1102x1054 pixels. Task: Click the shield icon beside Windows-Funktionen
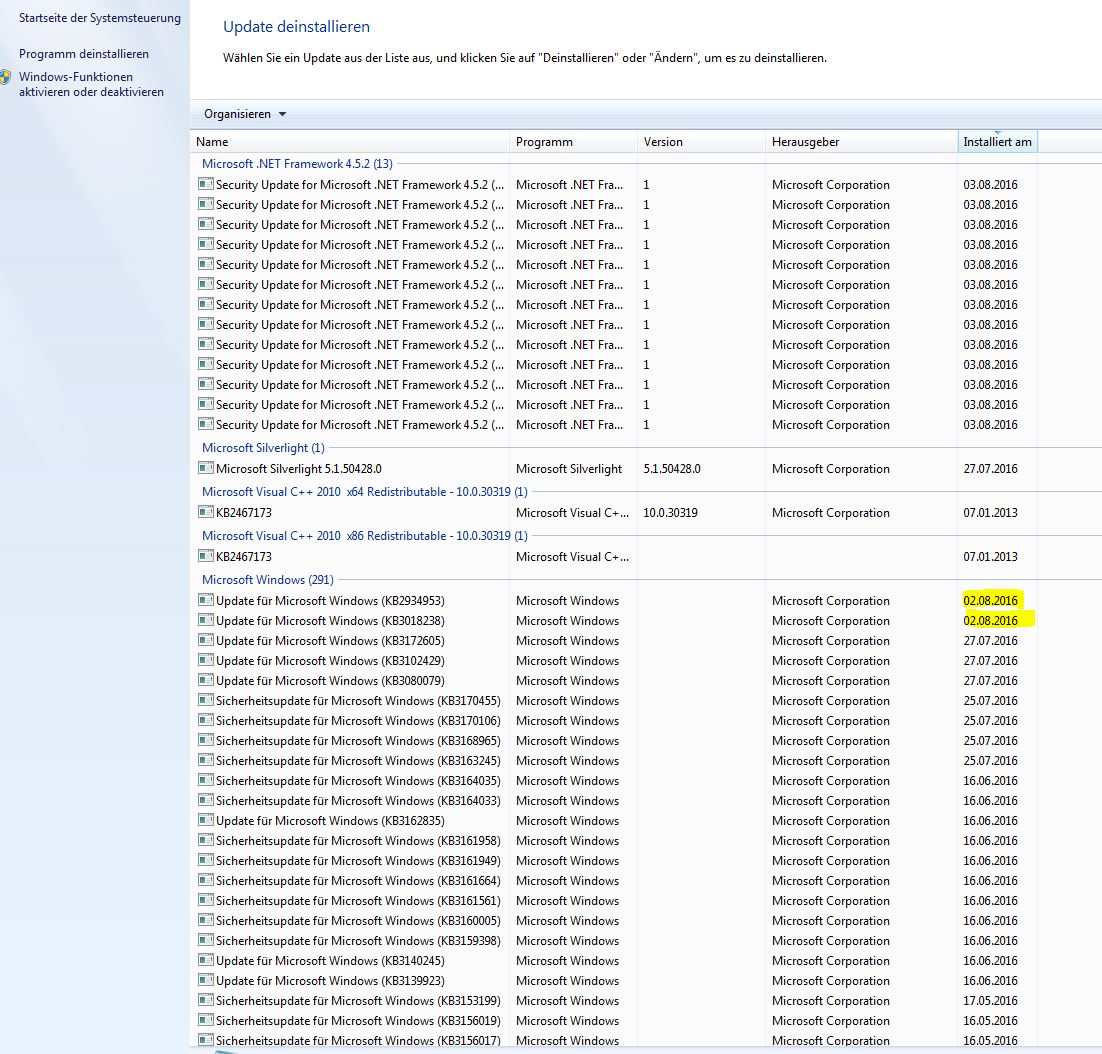click(x=5, y=77)
